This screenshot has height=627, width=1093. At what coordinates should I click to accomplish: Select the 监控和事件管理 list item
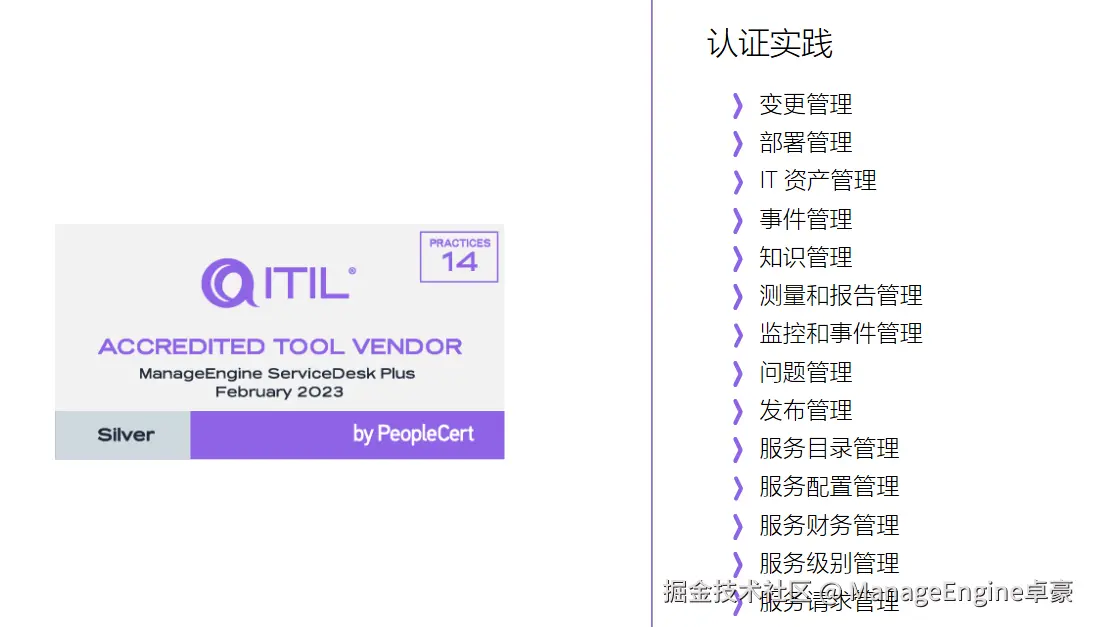[x=841, y=333]
